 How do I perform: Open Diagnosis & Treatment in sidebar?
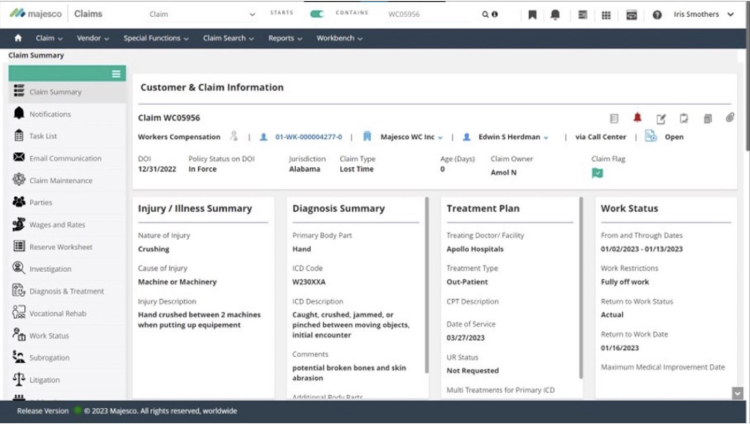[x=67, y=291]
